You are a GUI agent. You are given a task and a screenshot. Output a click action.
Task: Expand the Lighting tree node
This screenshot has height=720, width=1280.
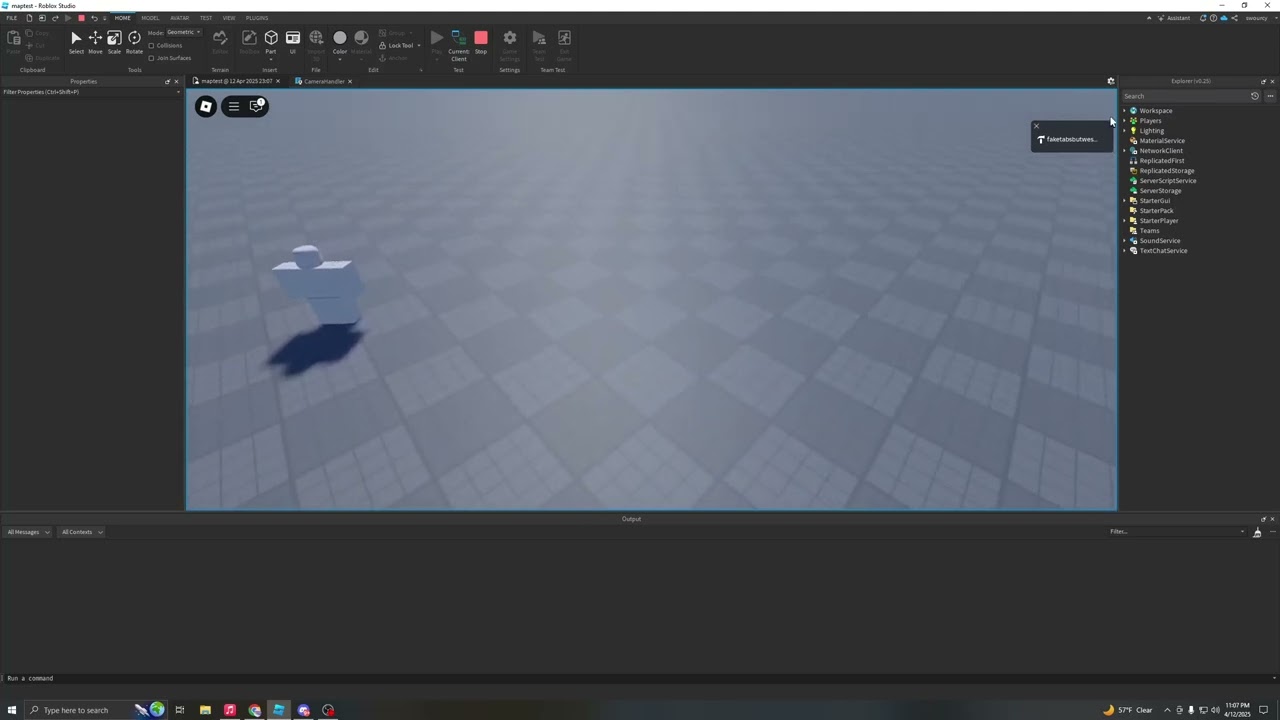tap(1124, 131)
